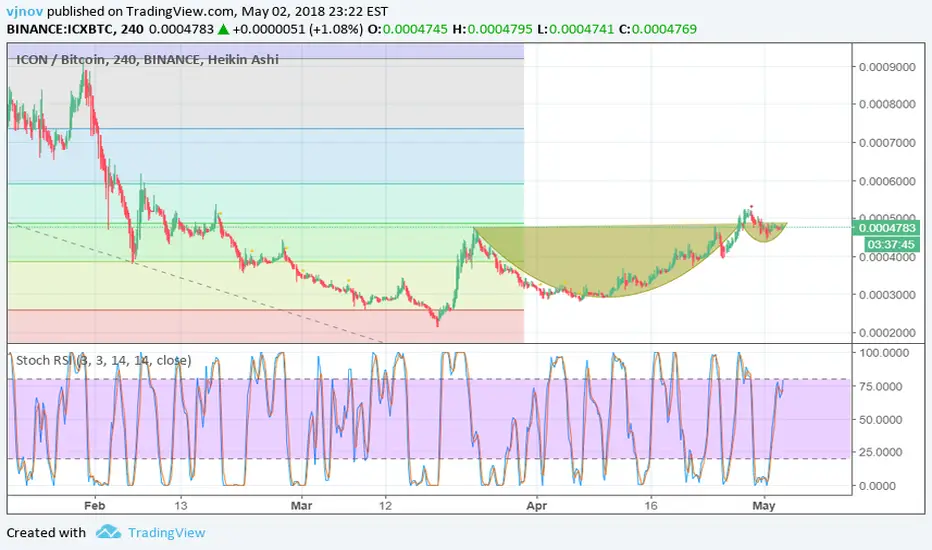Click the Mar date label
932x550 pixels.
[x=301, y=506]
